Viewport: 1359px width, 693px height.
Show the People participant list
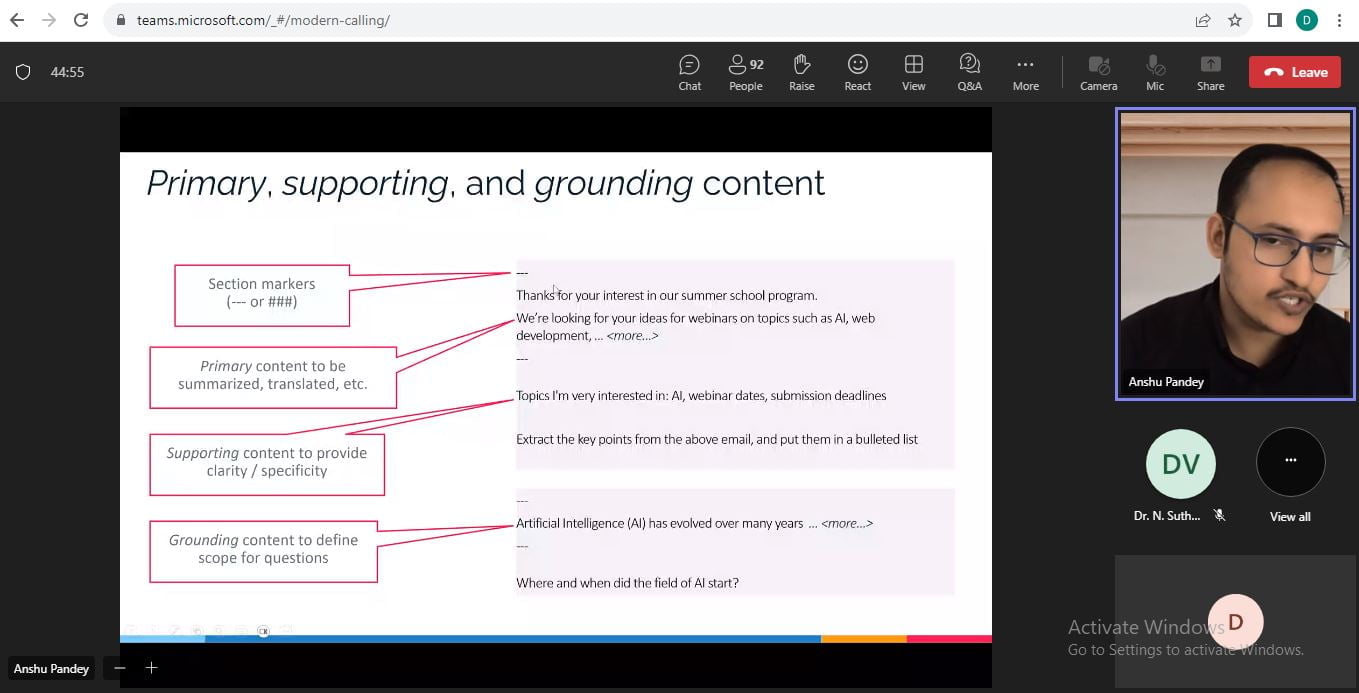(x=745, y=72)
